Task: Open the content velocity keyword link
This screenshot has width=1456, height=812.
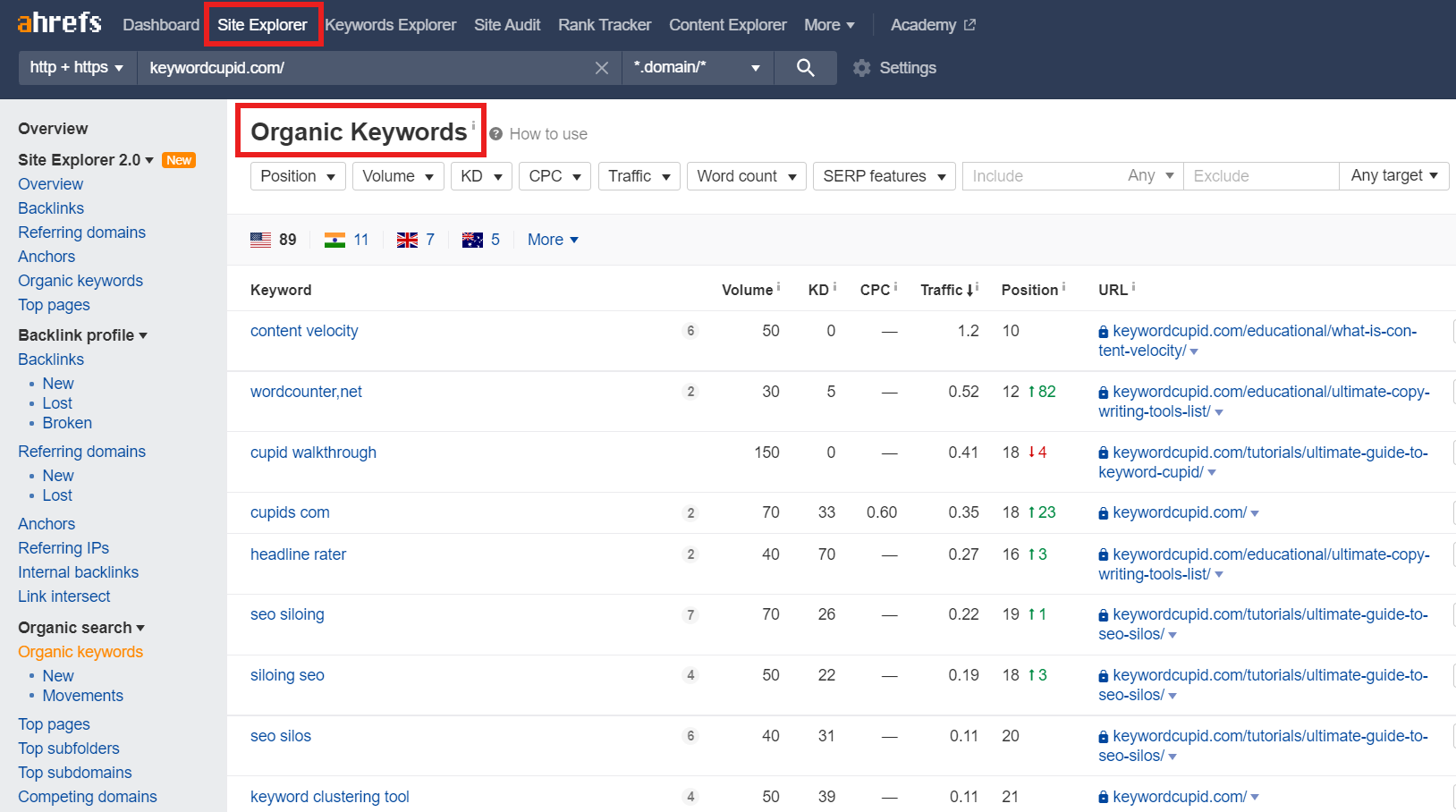Action: (x=304, y=331)
